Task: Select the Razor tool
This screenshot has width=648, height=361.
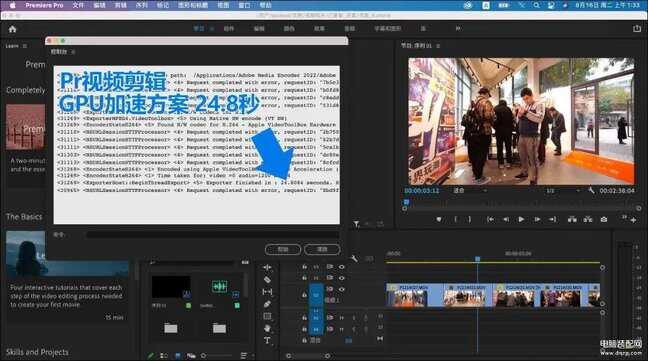Action: (x=267, y=280)
